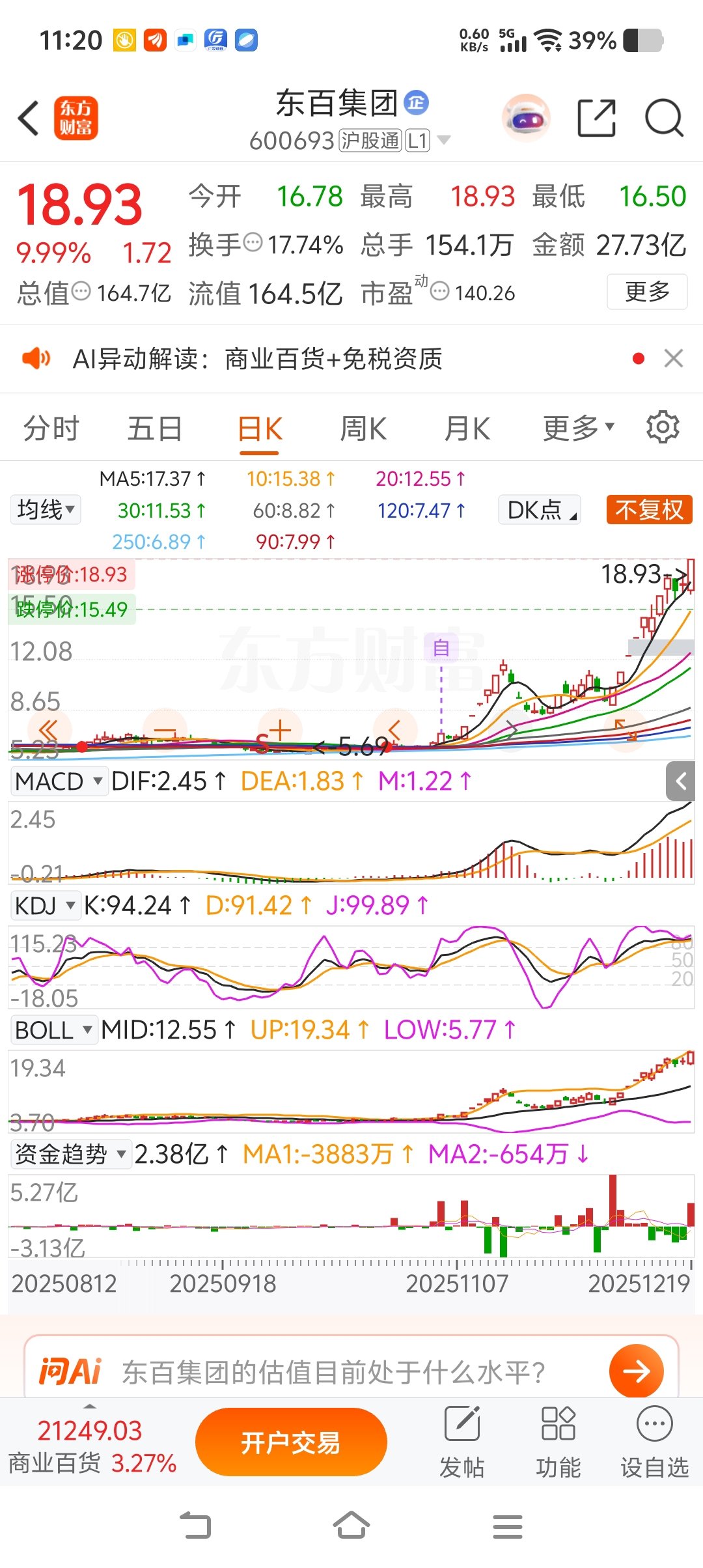Tap 市盈 info circle icon
This screenshot has width=703, height=1568.
pyautogui.click(x=440, y=291)
